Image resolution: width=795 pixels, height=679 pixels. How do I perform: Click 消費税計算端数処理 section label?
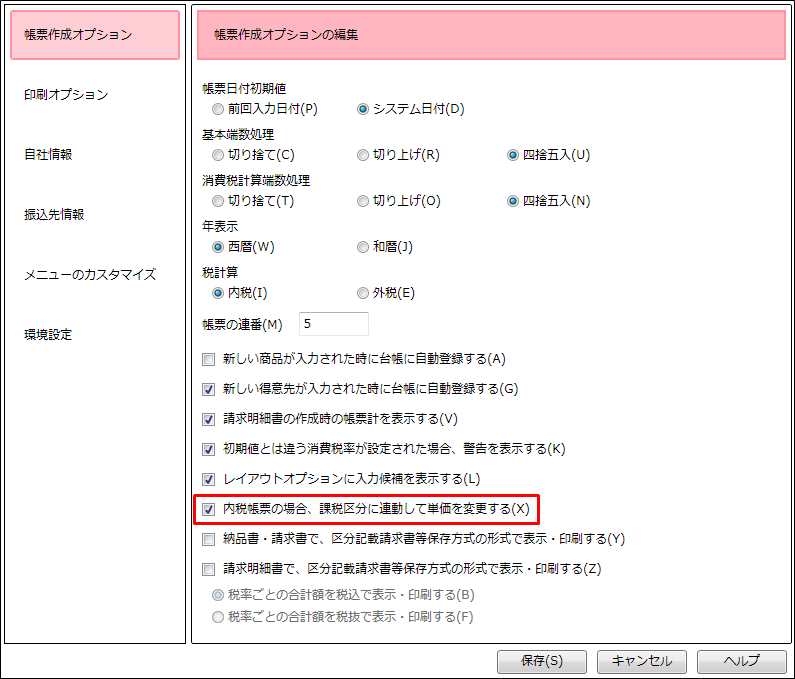tap(256, 181)
